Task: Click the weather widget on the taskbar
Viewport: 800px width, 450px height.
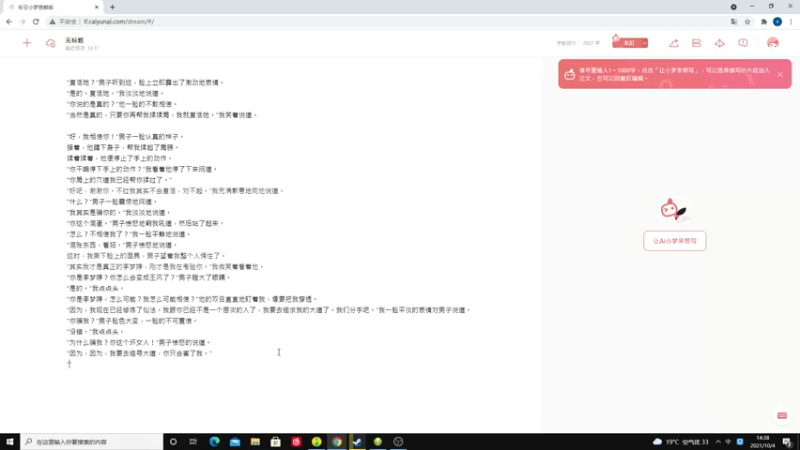Action: point(681,441)
